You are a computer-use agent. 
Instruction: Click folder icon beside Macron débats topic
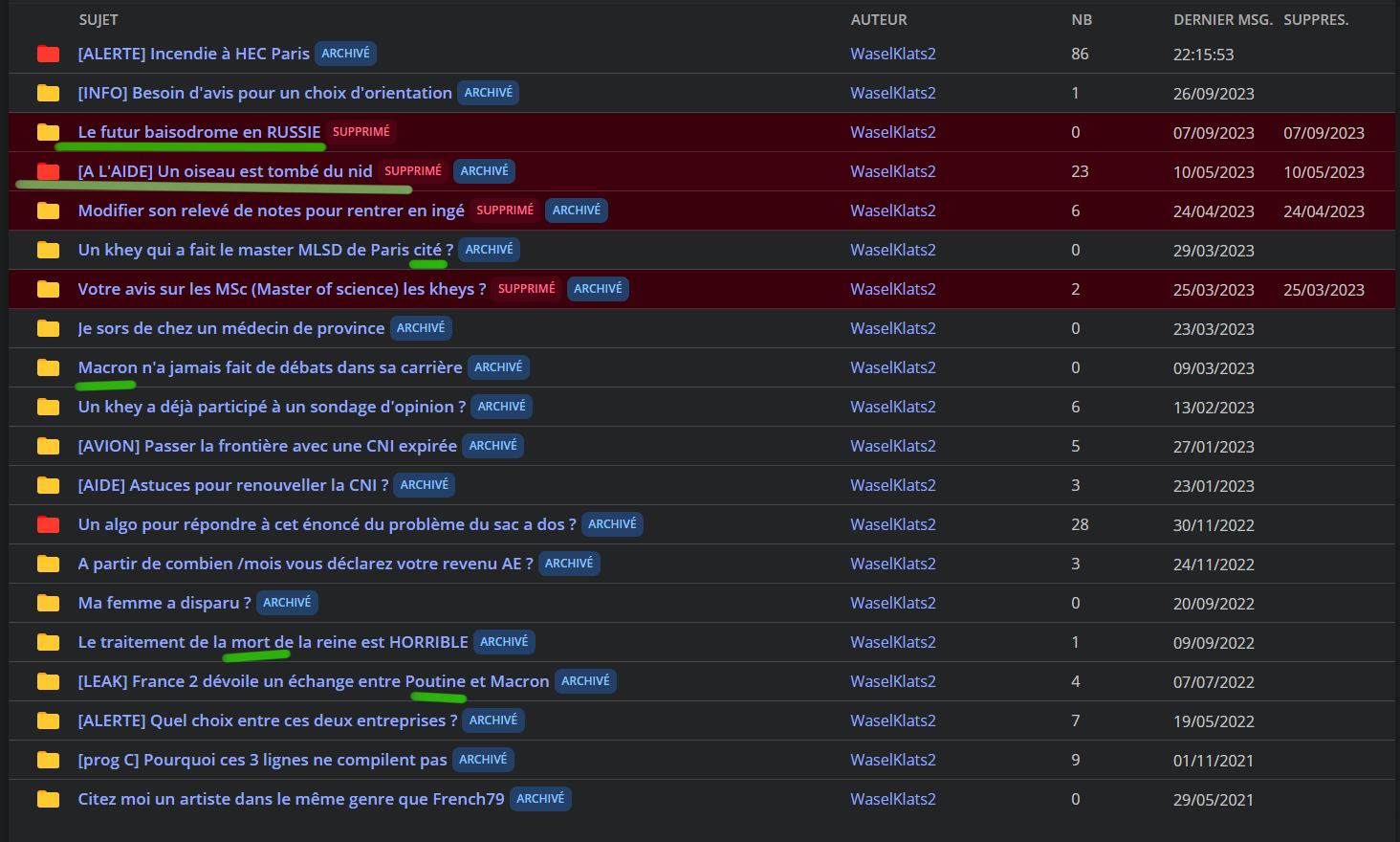[48, 368]
